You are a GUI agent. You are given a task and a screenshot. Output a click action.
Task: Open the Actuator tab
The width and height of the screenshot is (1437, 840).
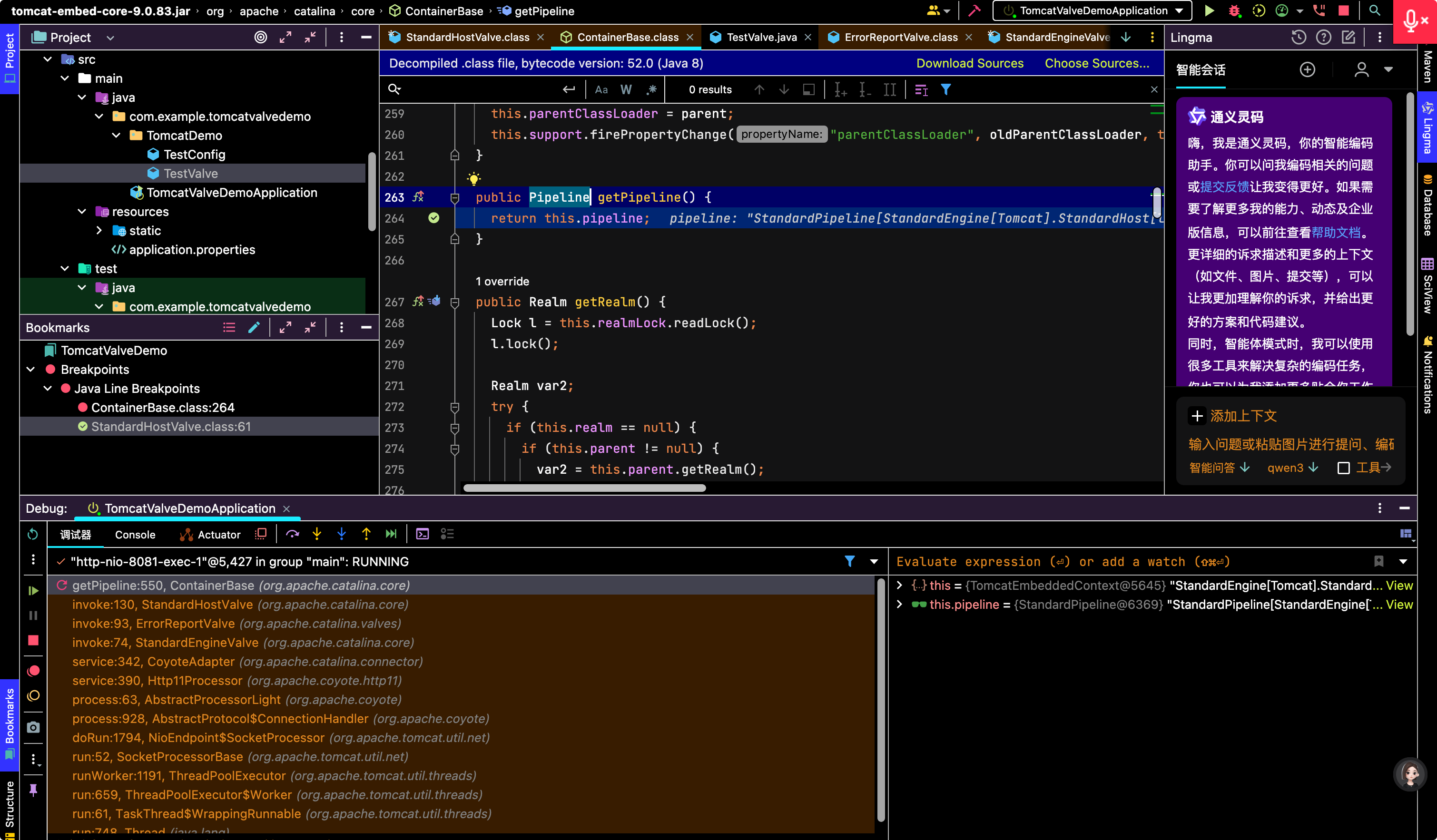coord(210,535)
